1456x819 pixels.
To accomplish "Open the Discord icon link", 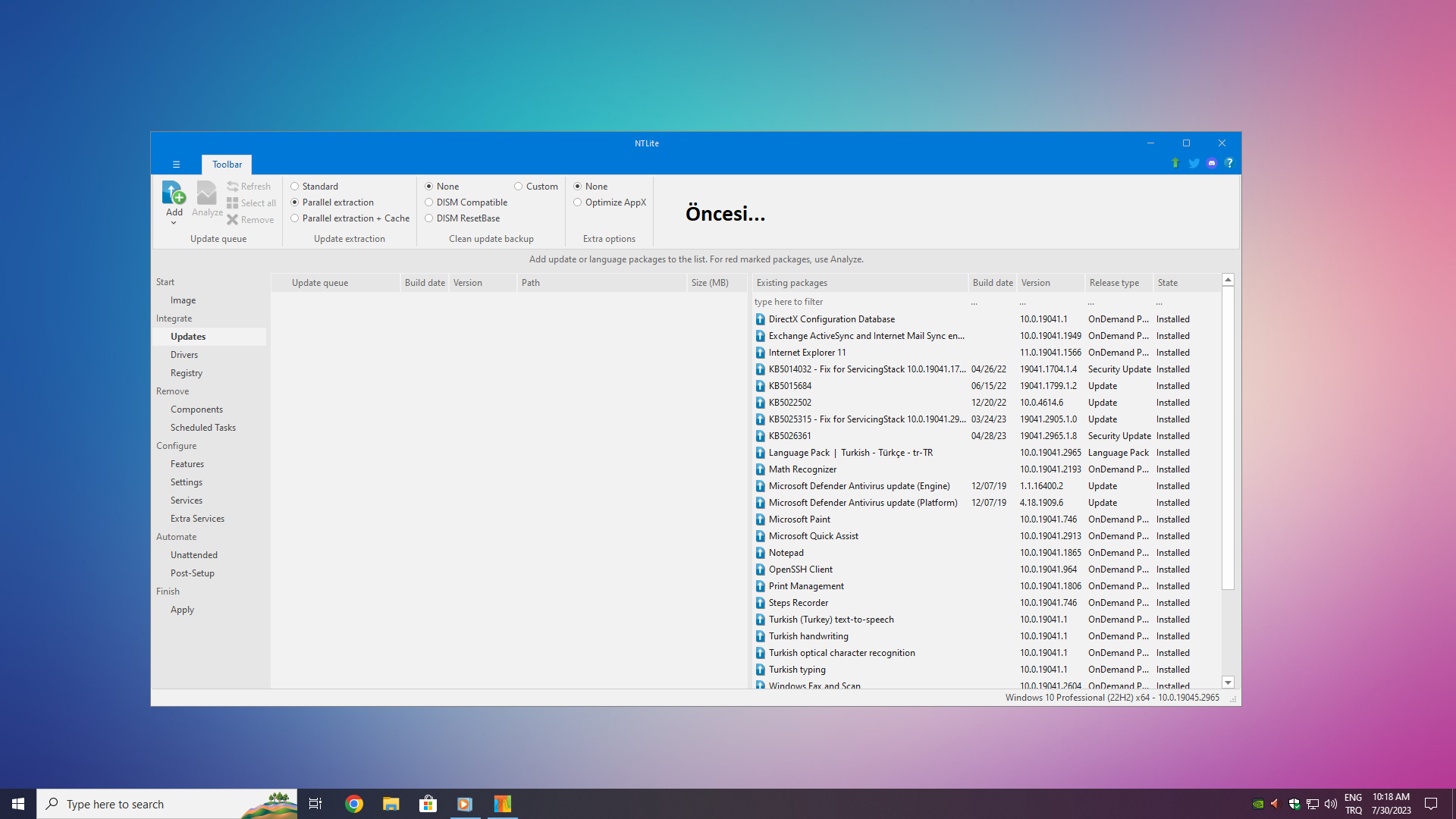I will point(1212,163).
